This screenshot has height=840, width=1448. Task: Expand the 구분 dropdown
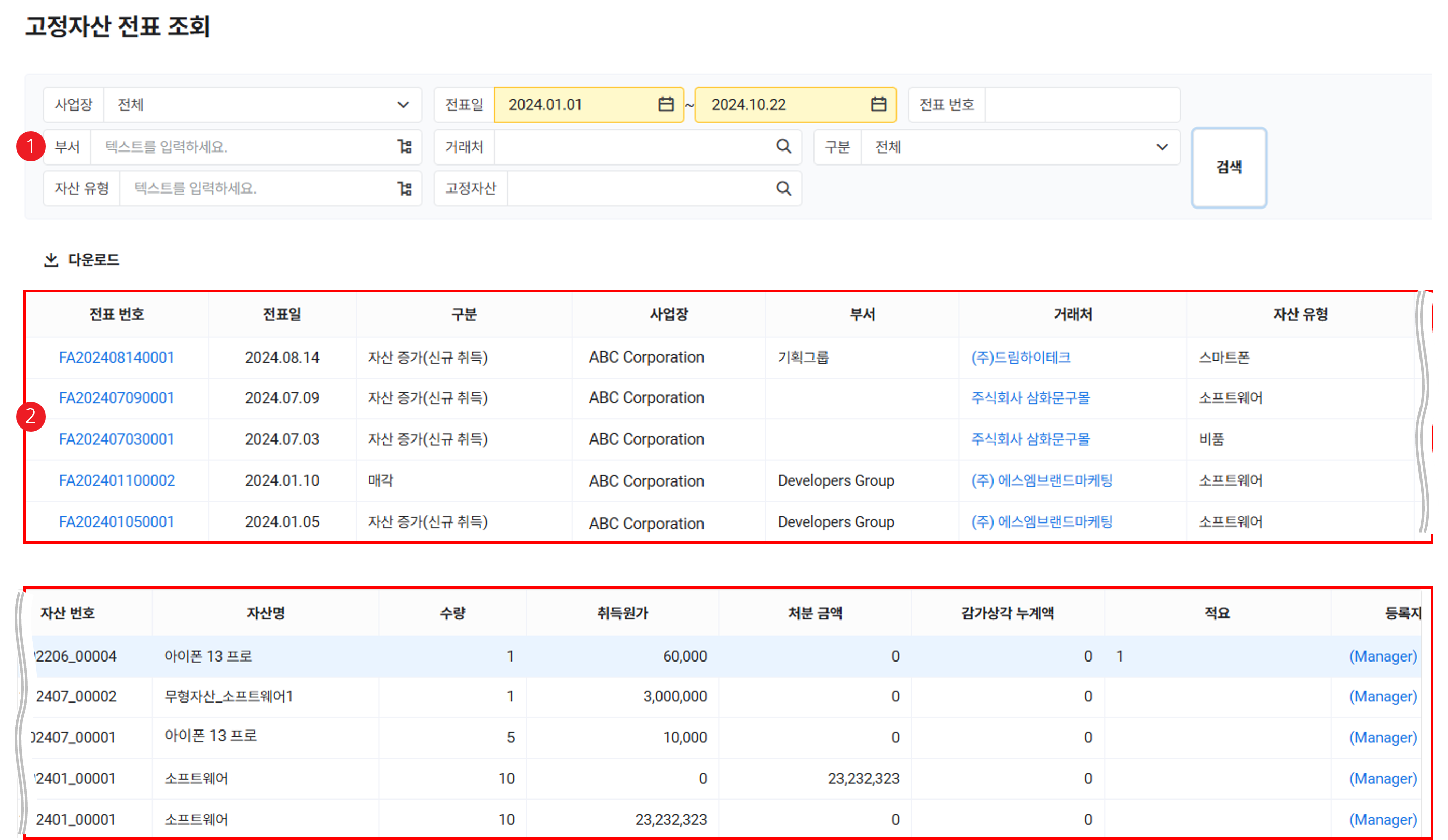click(1161, 147)
